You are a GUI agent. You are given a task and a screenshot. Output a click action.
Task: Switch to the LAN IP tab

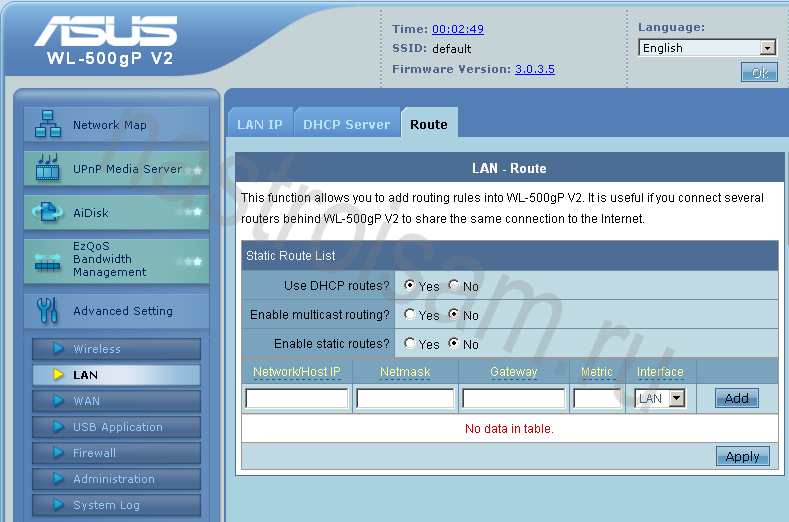260,124
